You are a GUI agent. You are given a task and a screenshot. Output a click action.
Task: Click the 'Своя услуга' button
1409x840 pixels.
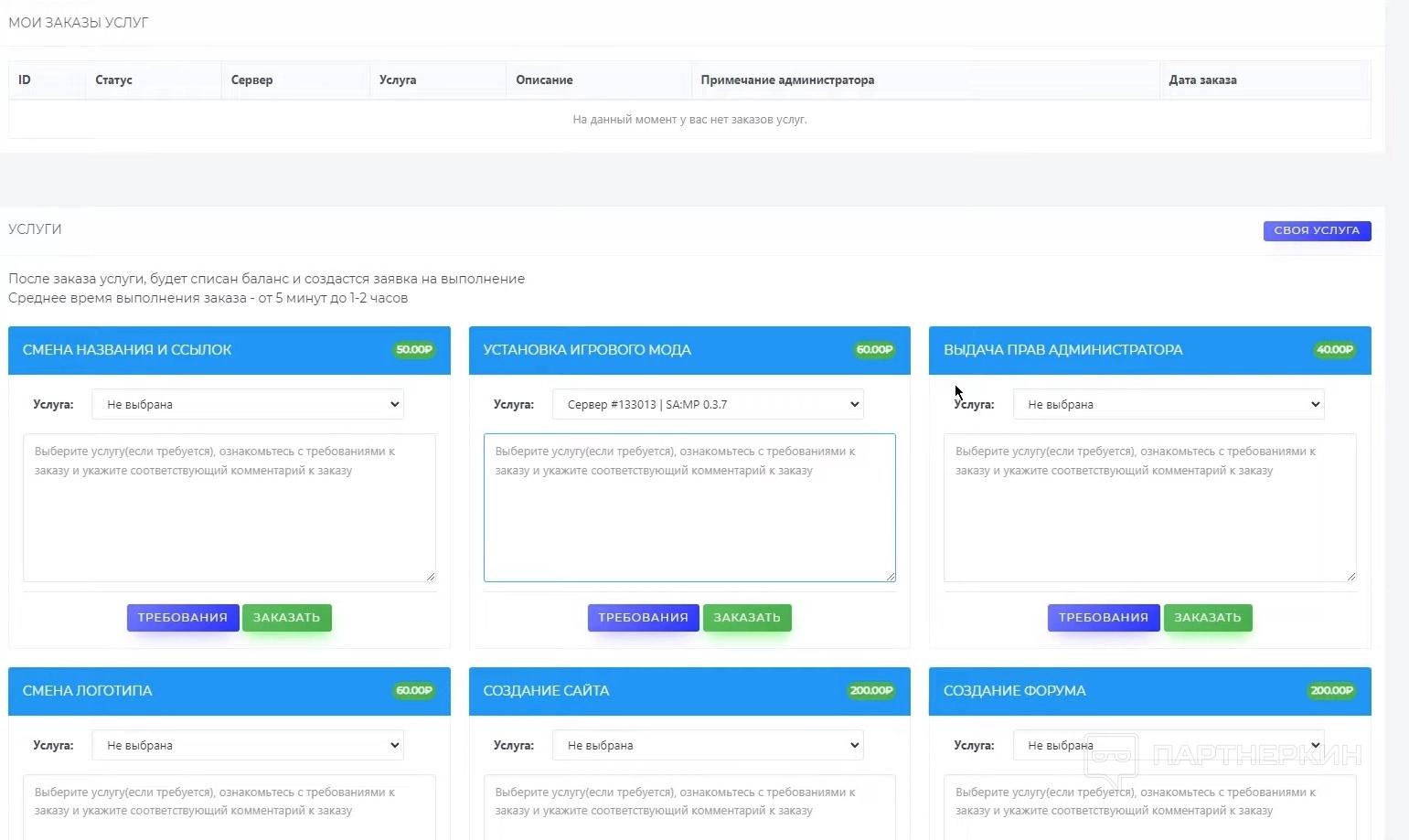(x=1317, y=230)
